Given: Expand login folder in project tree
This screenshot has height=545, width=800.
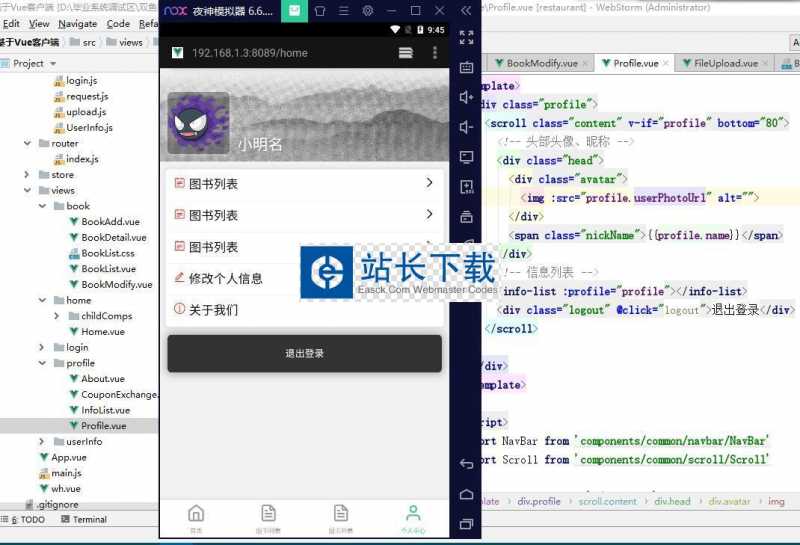Looking at the screenshot, I should click(x=42, y=348).
